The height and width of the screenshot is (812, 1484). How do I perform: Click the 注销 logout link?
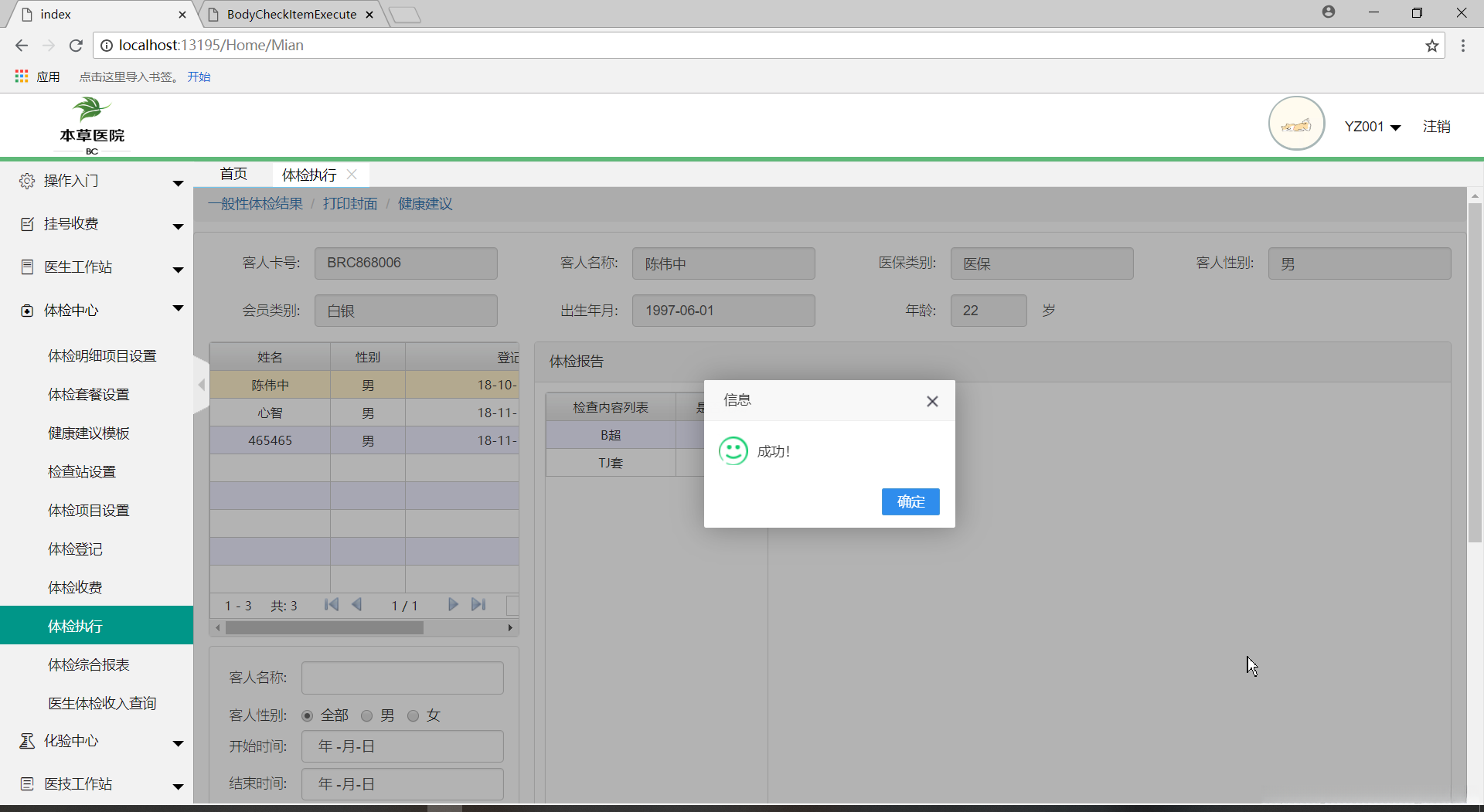pos(1437,127)
